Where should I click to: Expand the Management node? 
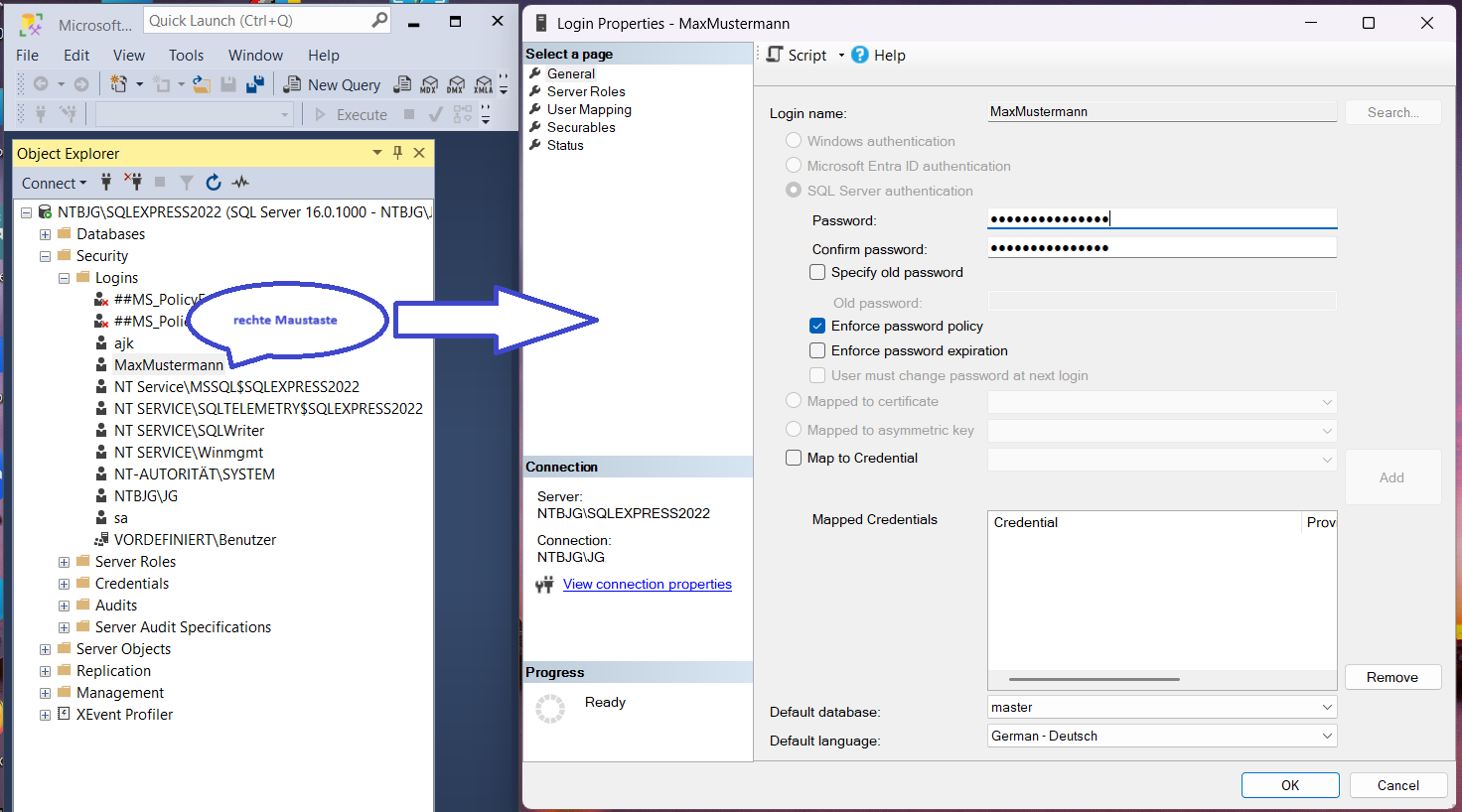click(45, 693)
